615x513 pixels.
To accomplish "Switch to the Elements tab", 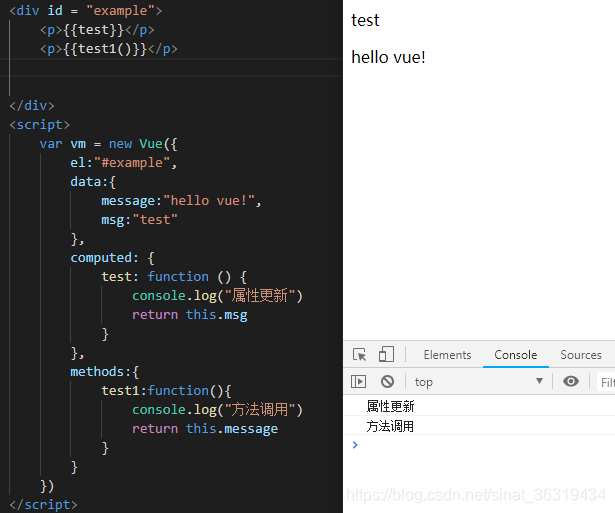I will point(447,355).
